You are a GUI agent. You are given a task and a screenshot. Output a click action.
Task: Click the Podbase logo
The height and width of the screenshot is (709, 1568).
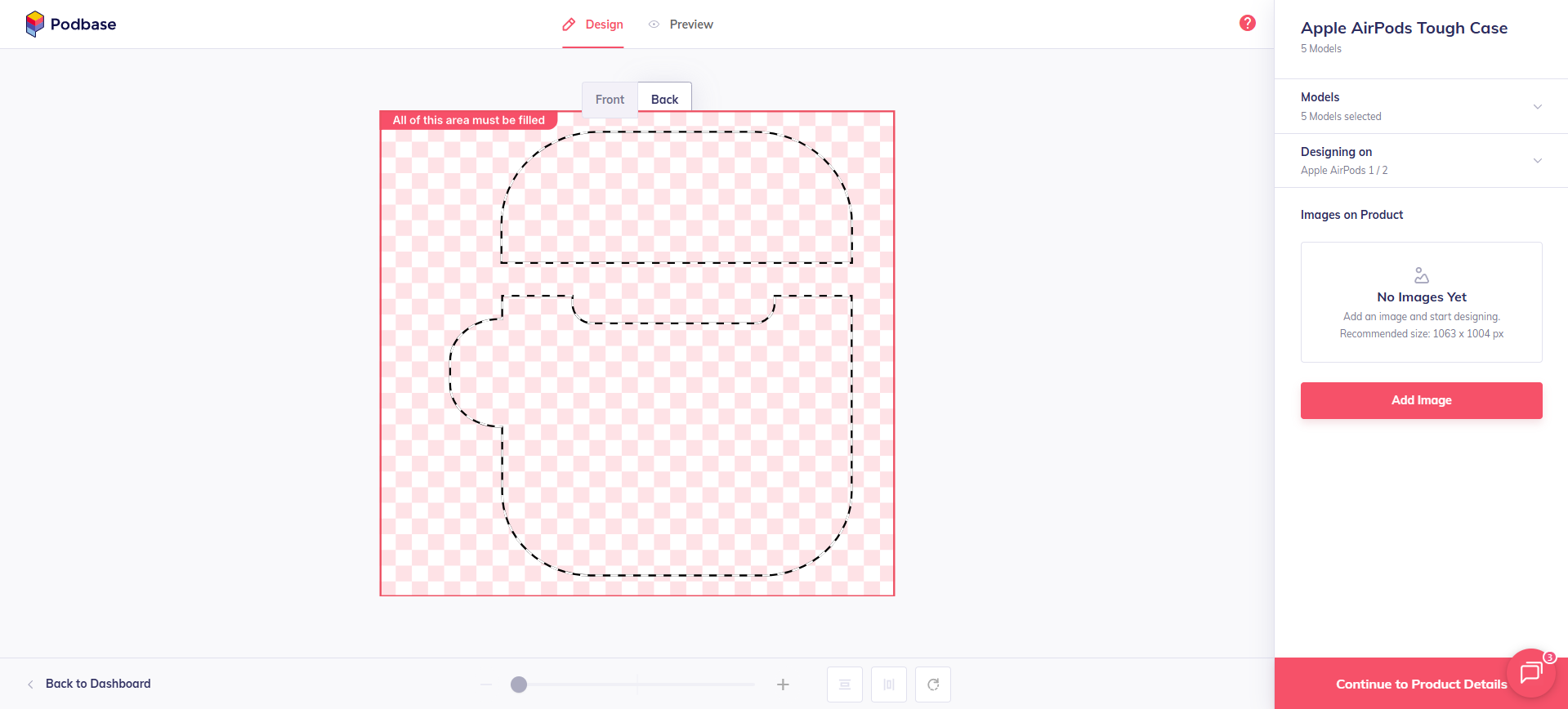point(71,25)
